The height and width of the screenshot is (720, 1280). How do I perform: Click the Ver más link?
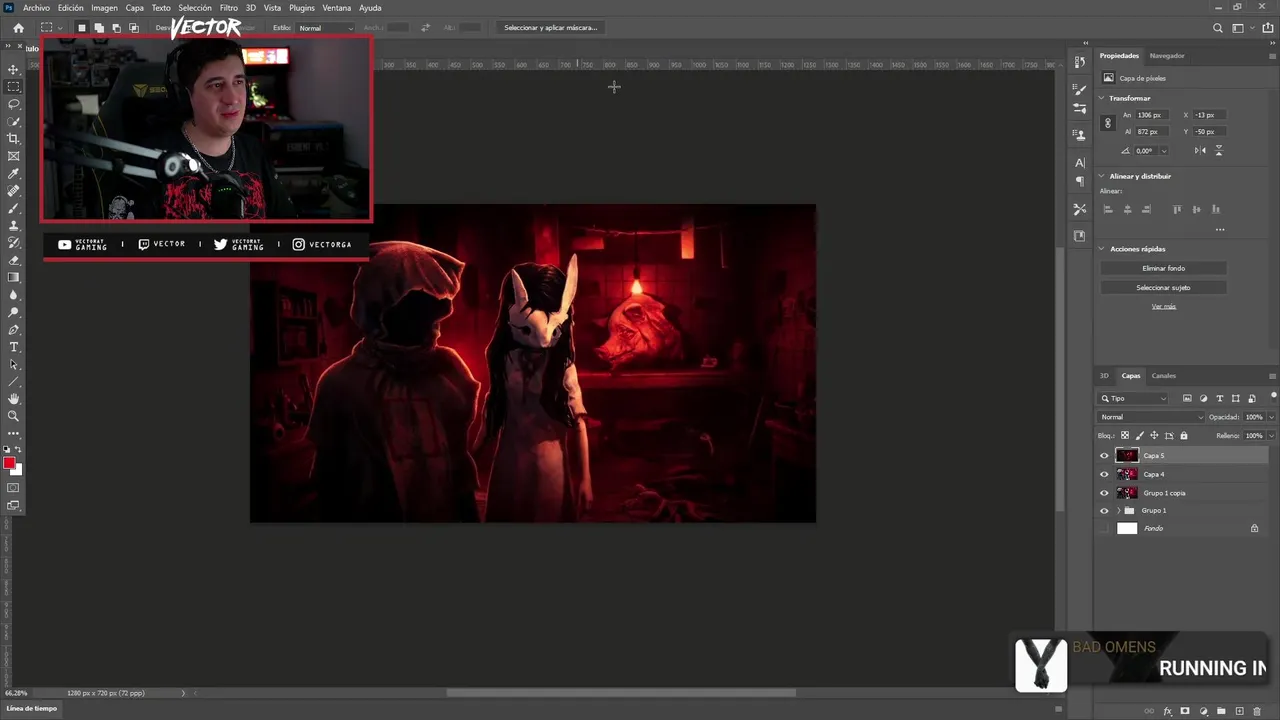1164,307
